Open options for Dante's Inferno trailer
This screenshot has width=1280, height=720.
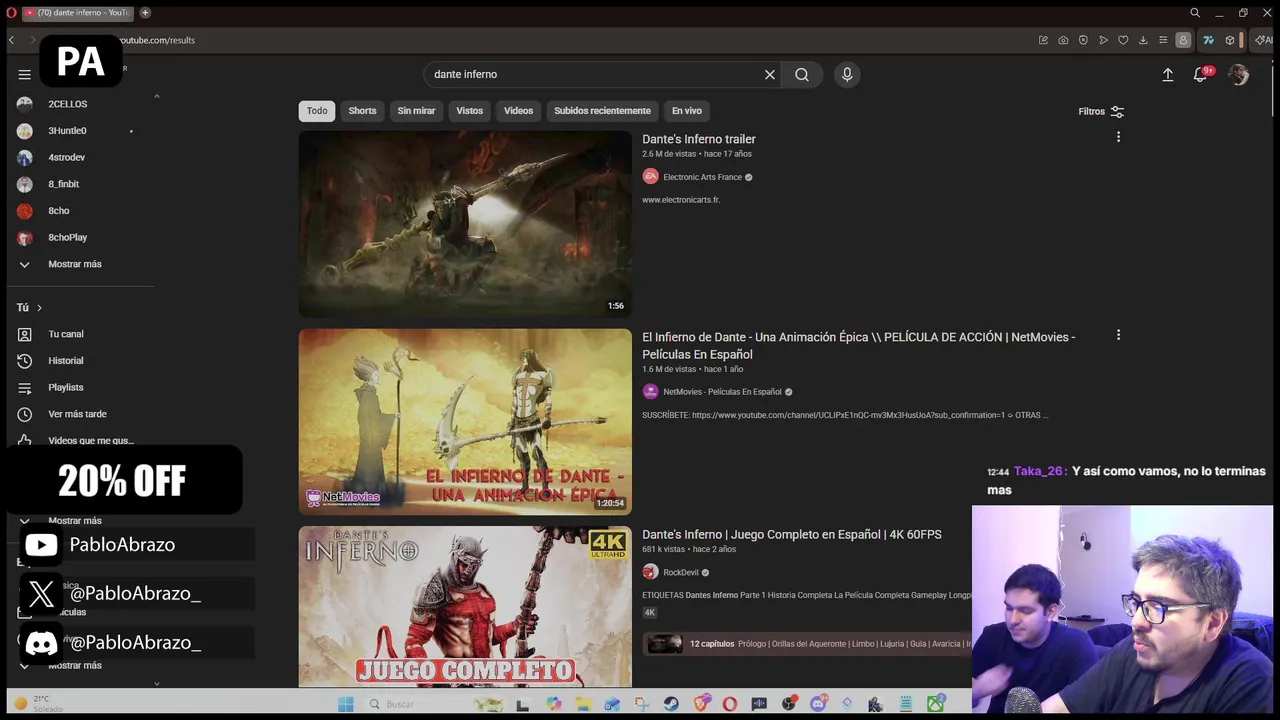tap(1118, 137)
